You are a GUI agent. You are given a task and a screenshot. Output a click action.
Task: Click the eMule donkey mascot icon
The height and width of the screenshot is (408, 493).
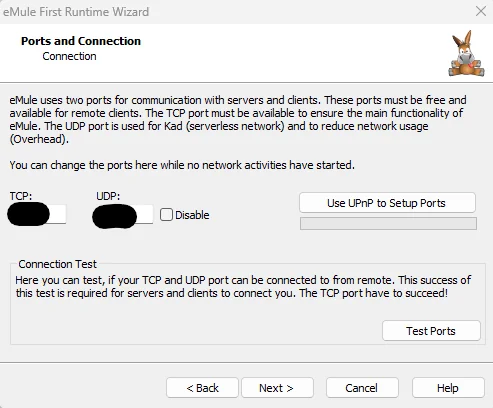[466, 53]
